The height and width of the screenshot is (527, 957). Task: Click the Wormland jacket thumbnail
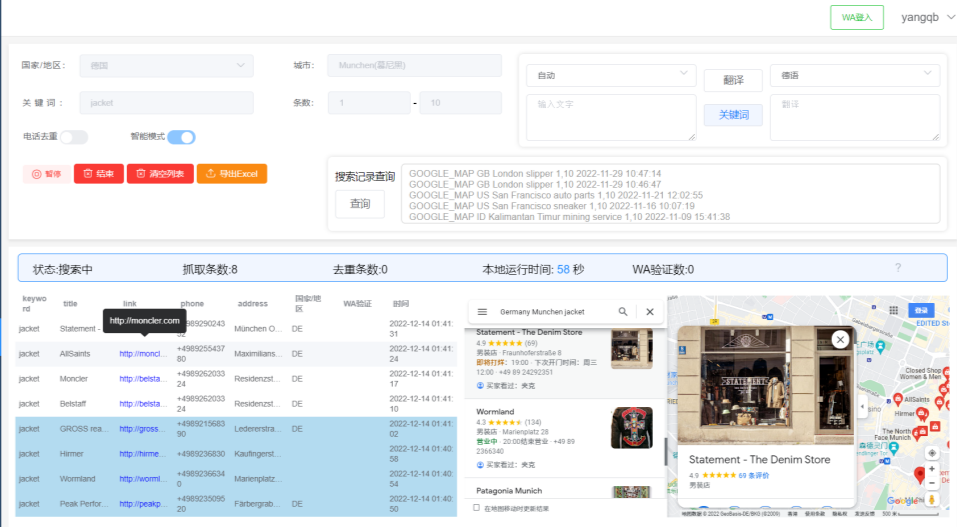pos(632,427)
